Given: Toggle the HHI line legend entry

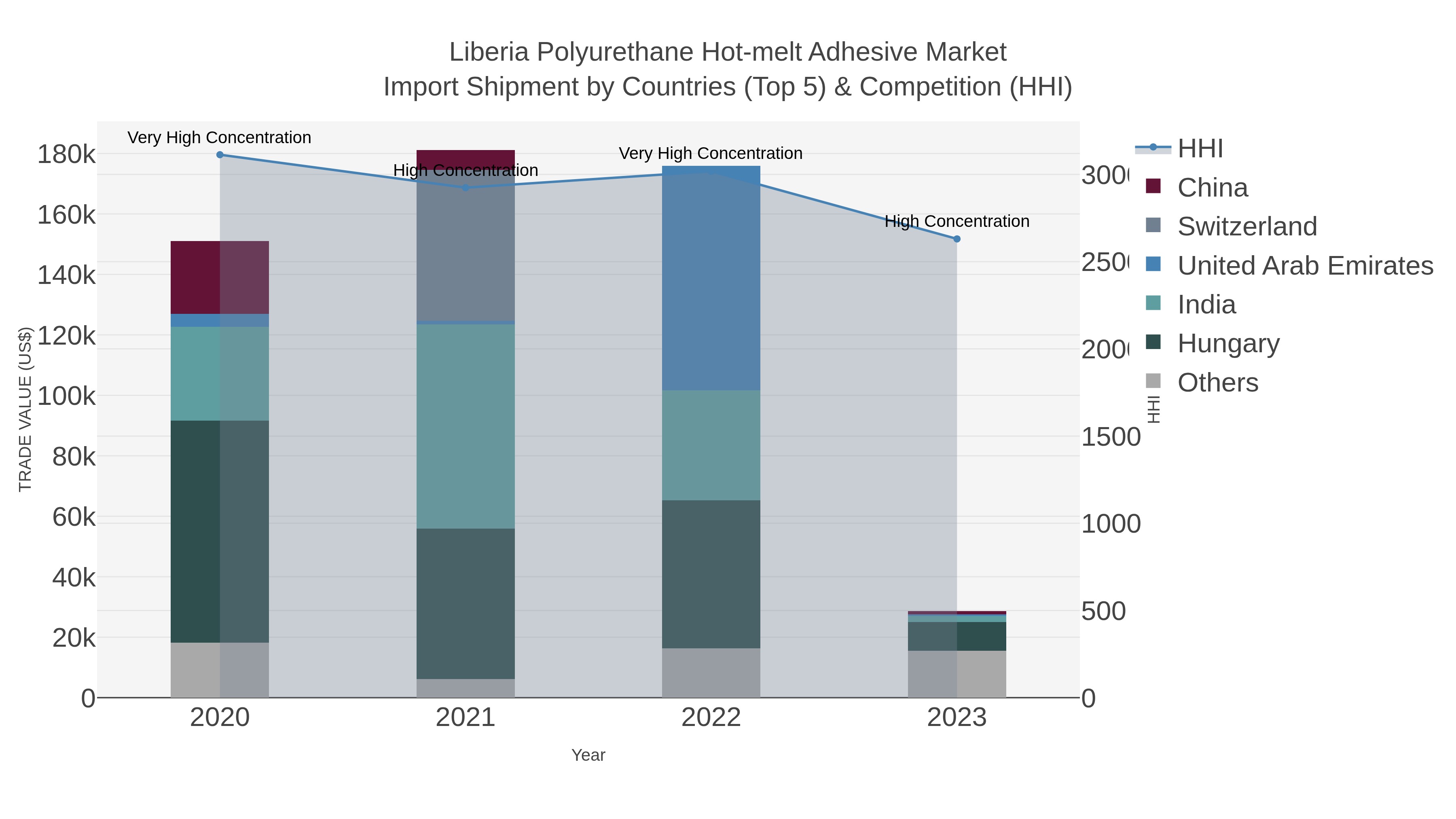Looking at the screenshot, I should point(1179,149).
